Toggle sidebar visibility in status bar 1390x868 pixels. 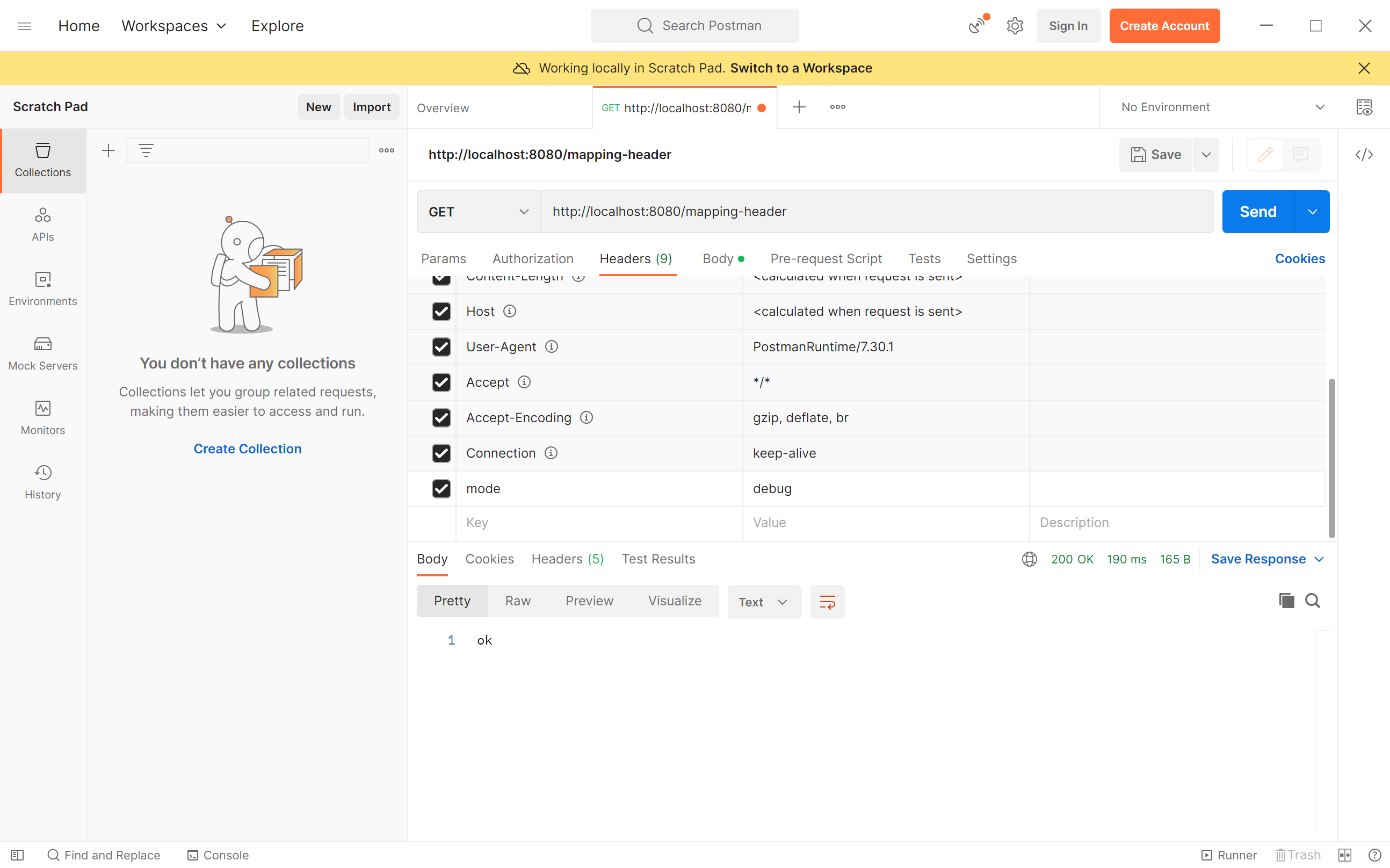click(17, 855)
